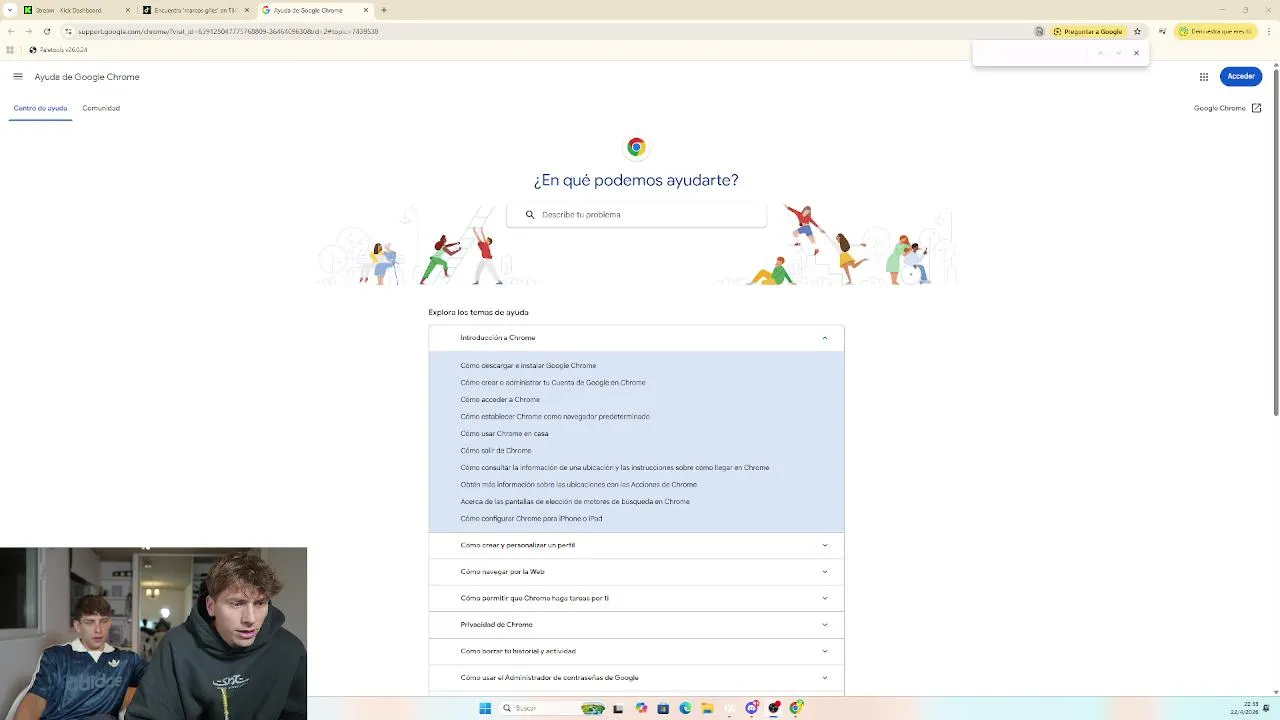Click the Demuestra que eres profile chip
Viewport: 1280px width, 720px height.
point(1215,31)
